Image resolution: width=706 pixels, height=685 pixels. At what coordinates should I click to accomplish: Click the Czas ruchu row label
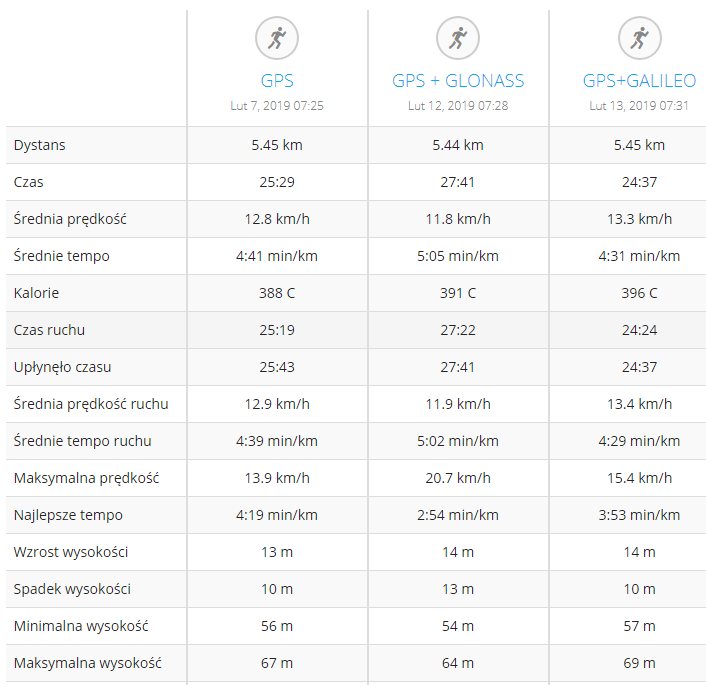click(x=49, y=330)
